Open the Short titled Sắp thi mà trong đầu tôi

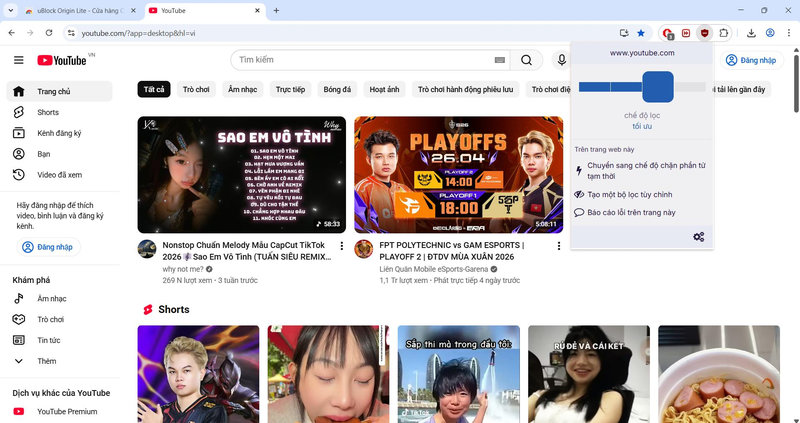click(x=459, y=375)
